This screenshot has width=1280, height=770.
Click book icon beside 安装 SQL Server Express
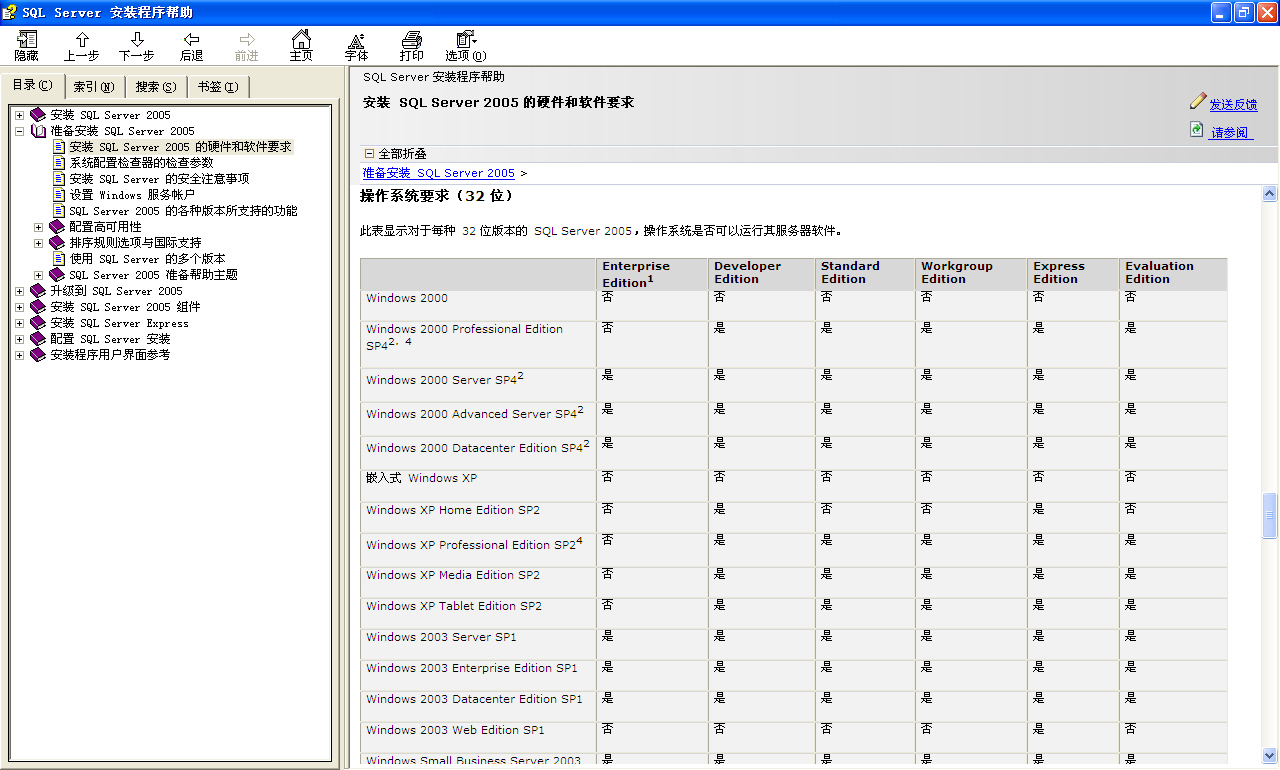click(39, 323)
